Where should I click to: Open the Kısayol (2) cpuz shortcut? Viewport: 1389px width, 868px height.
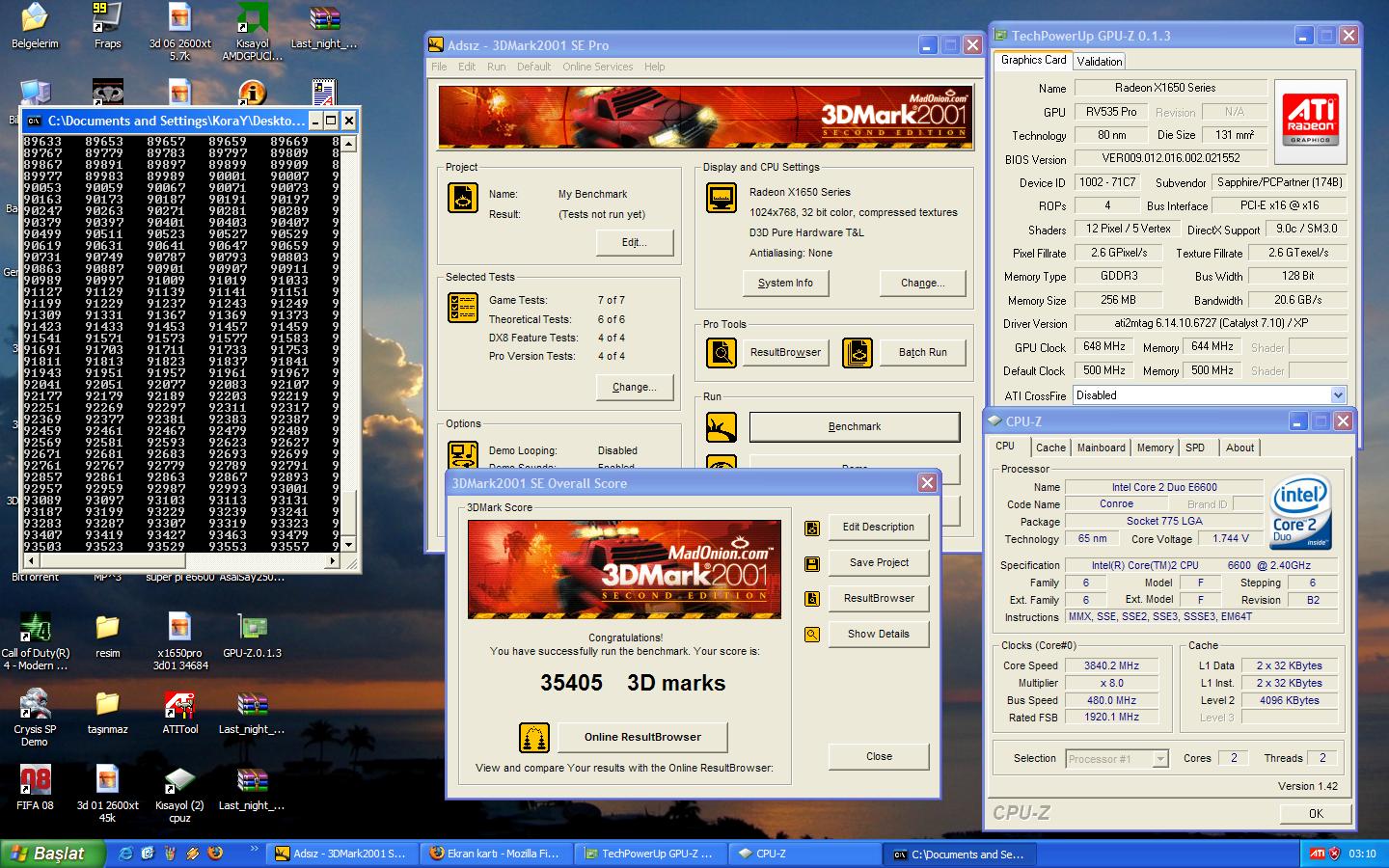[179, 794]
